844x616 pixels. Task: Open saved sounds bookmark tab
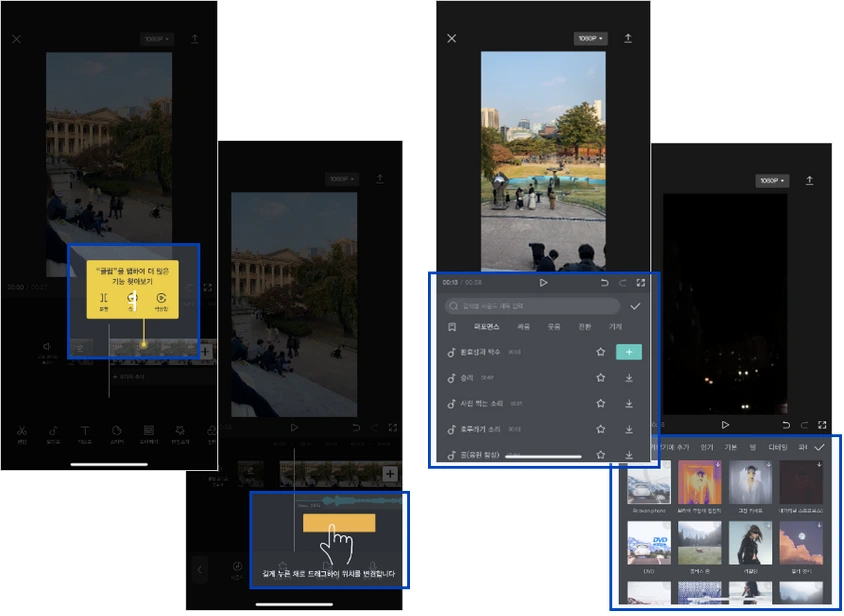coord(452,327)
